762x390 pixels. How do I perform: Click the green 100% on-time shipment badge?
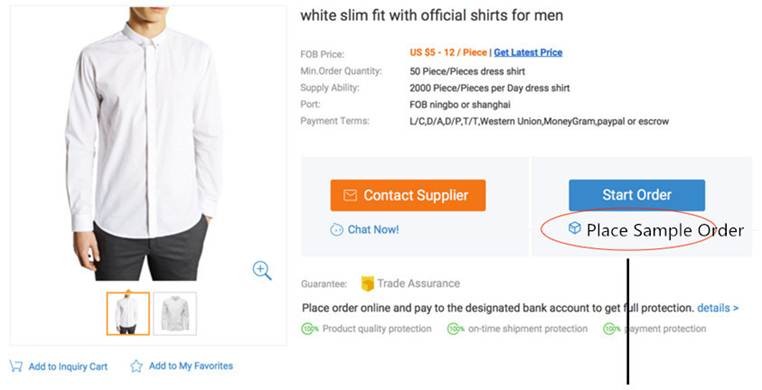coord(455,329)
